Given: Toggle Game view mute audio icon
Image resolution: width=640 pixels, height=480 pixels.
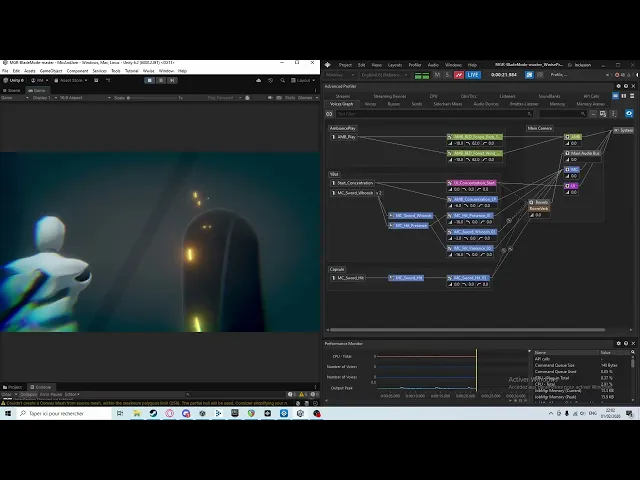Looking at the screenshot, I should (270, 98).
